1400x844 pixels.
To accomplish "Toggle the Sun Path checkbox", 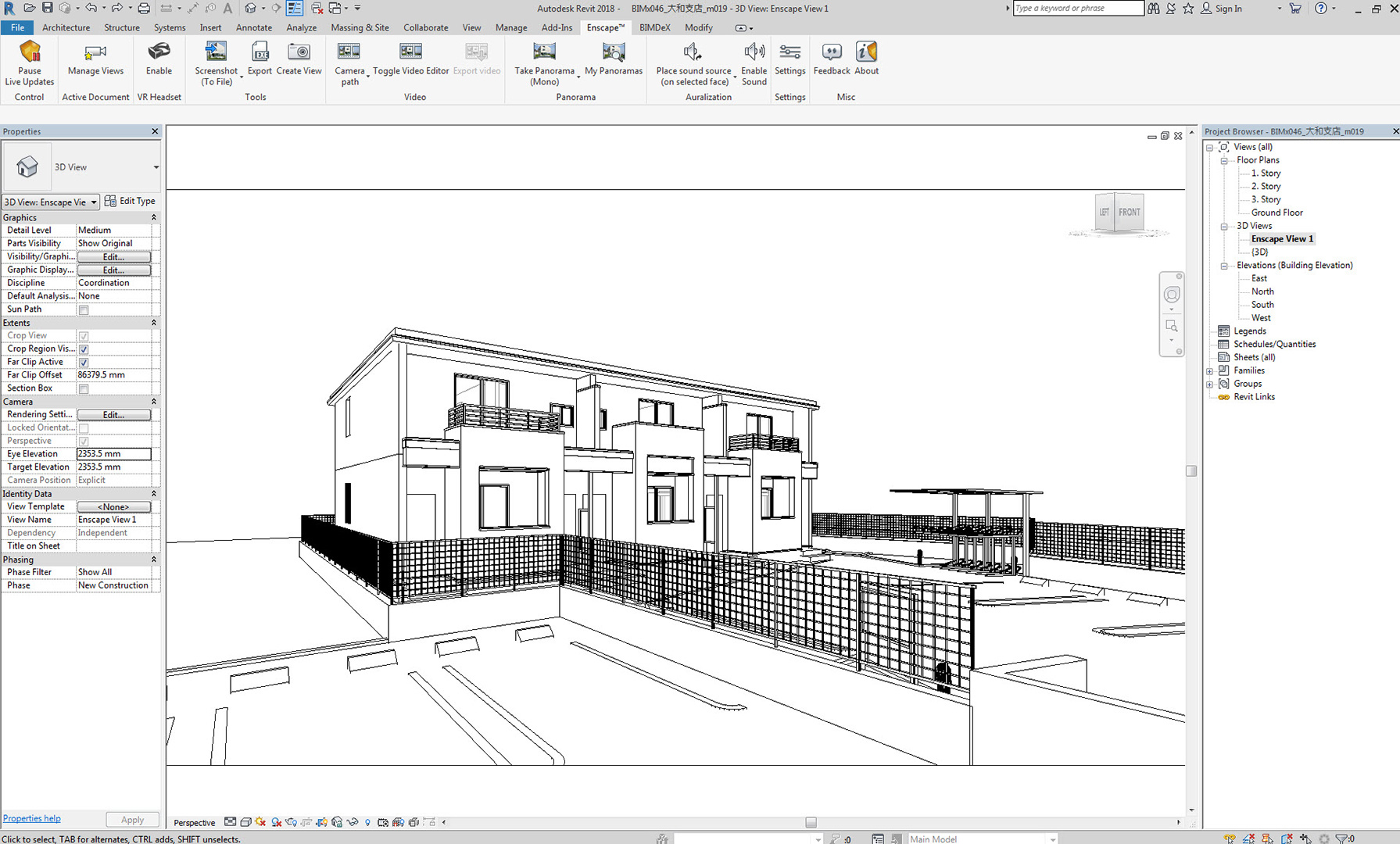I will 84,310.
